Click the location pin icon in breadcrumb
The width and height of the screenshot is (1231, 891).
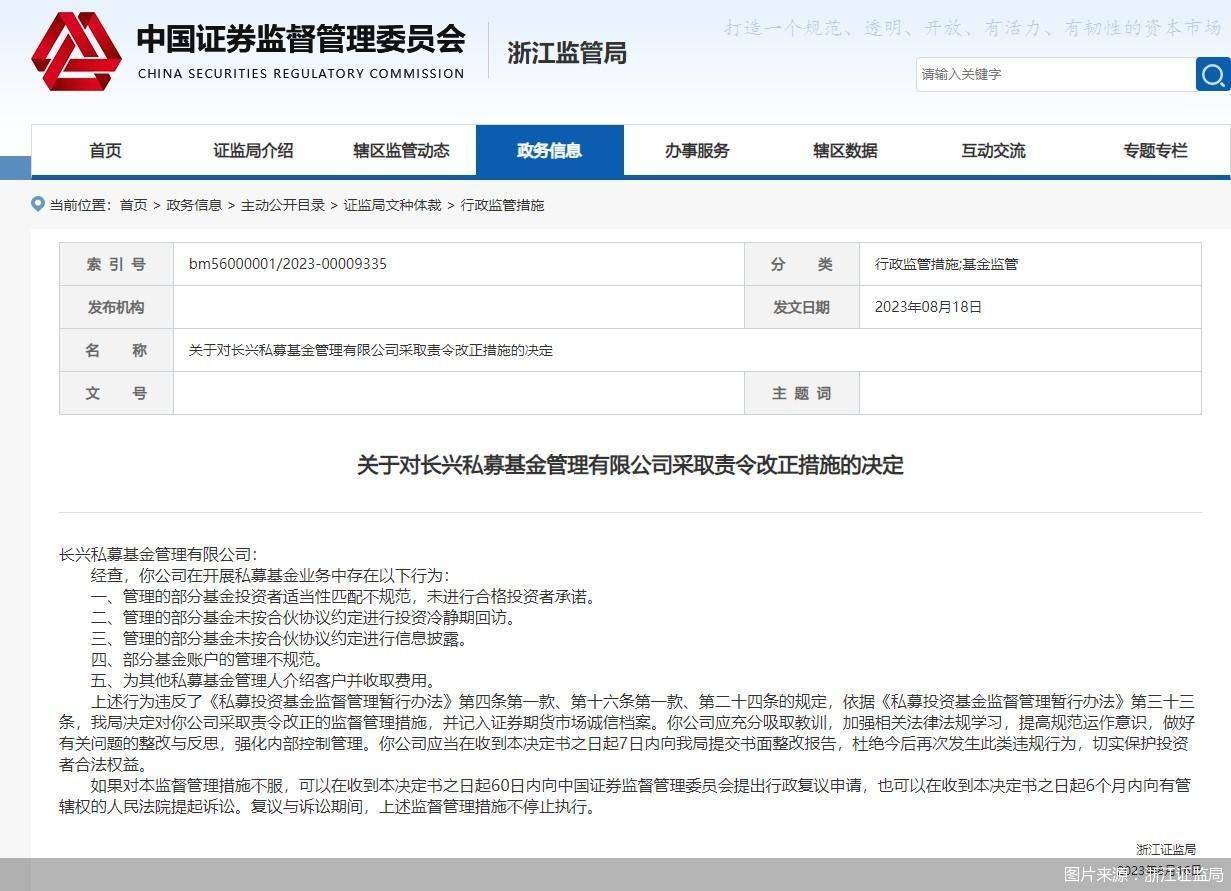38,204
